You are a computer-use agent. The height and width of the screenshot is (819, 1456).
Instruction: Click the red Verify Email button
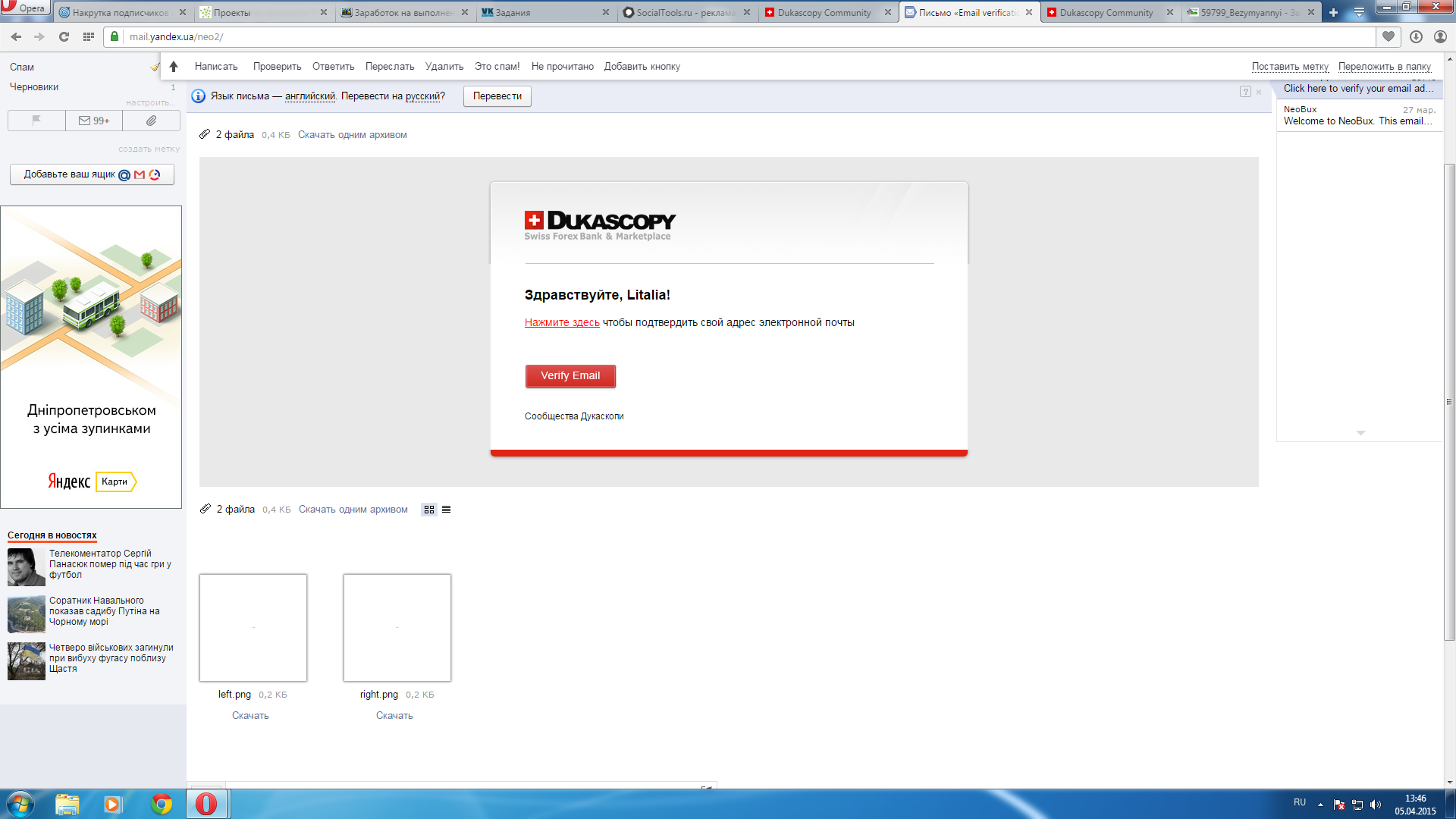570,376
